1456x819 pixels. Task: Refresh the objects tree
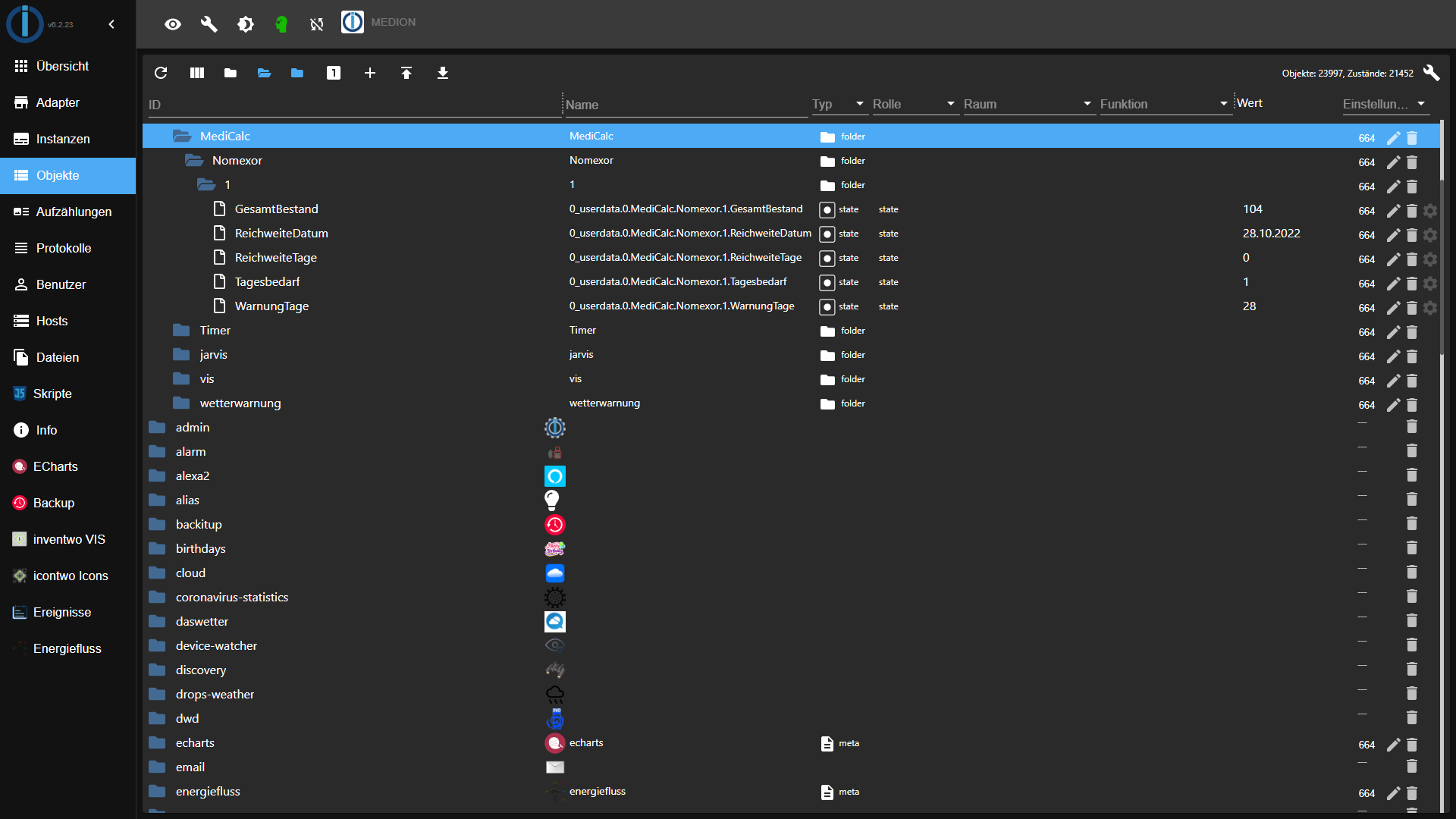[x=161, y=73]
